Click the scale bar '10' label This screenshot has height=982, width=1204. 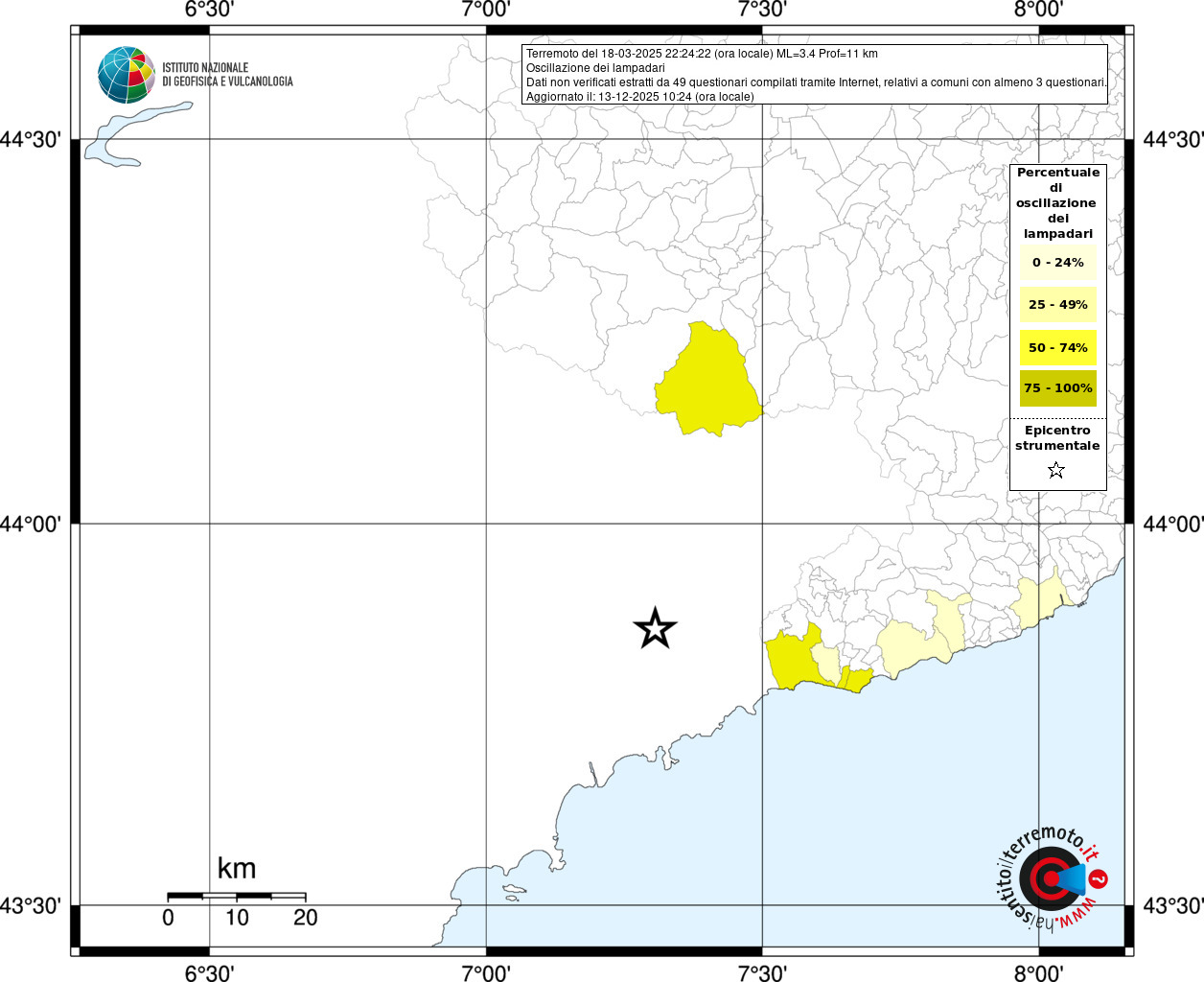click(237, 918)
